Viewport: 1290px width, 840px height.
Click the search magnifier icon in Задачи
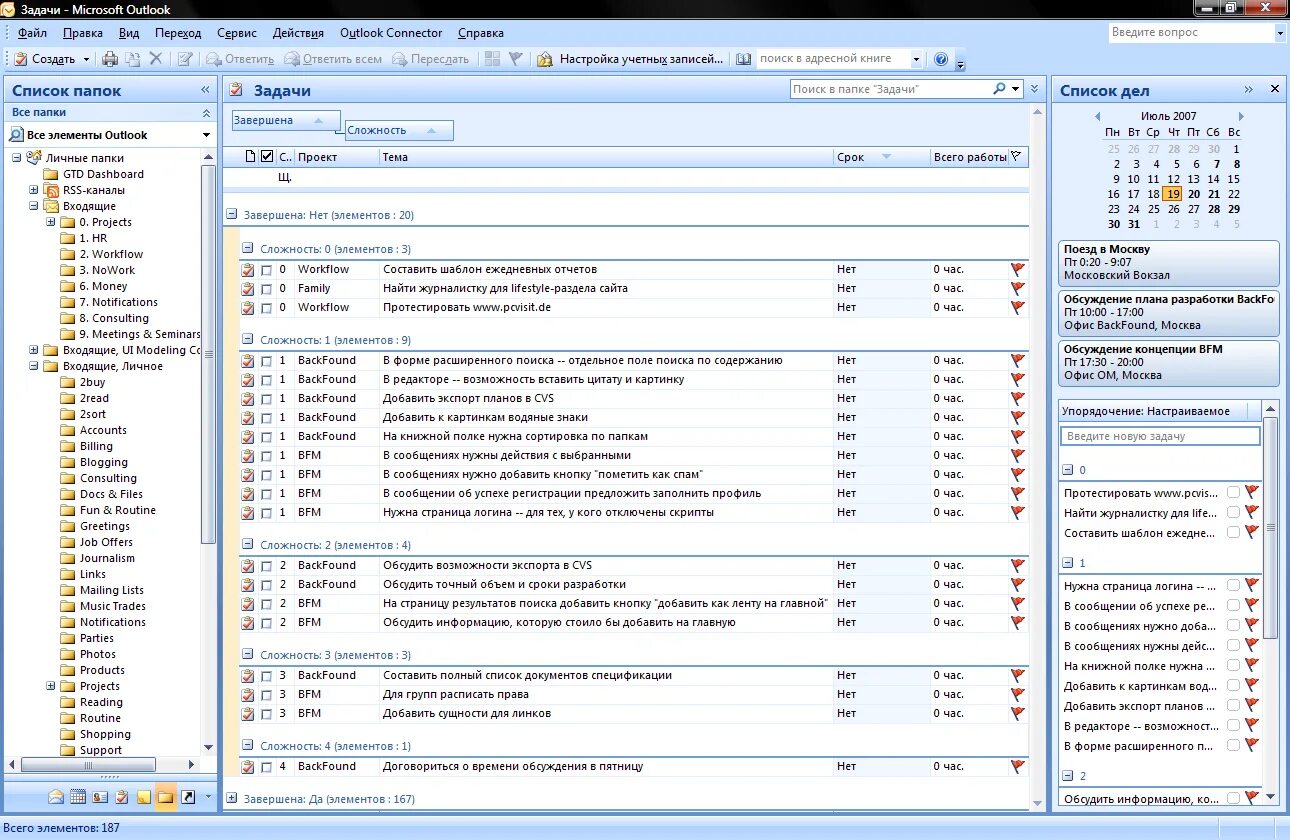click(x=999, y=89)
